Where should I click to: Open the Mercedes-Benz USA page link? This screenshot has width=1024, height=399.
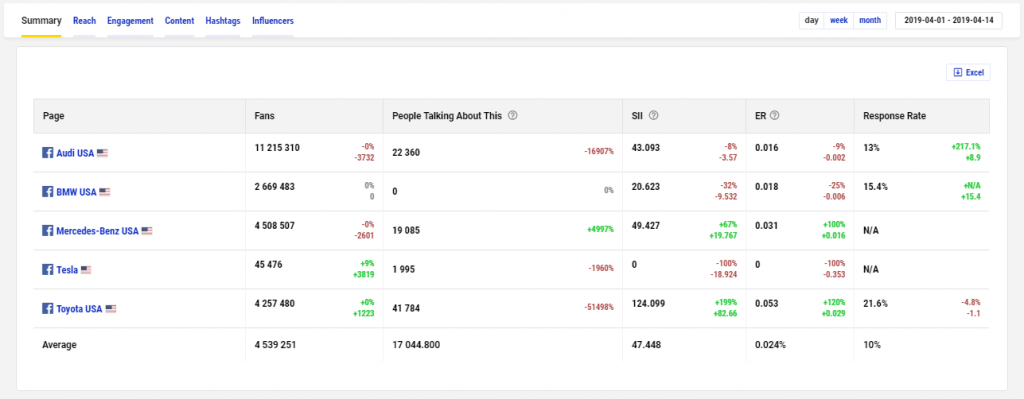pos(98,231)
